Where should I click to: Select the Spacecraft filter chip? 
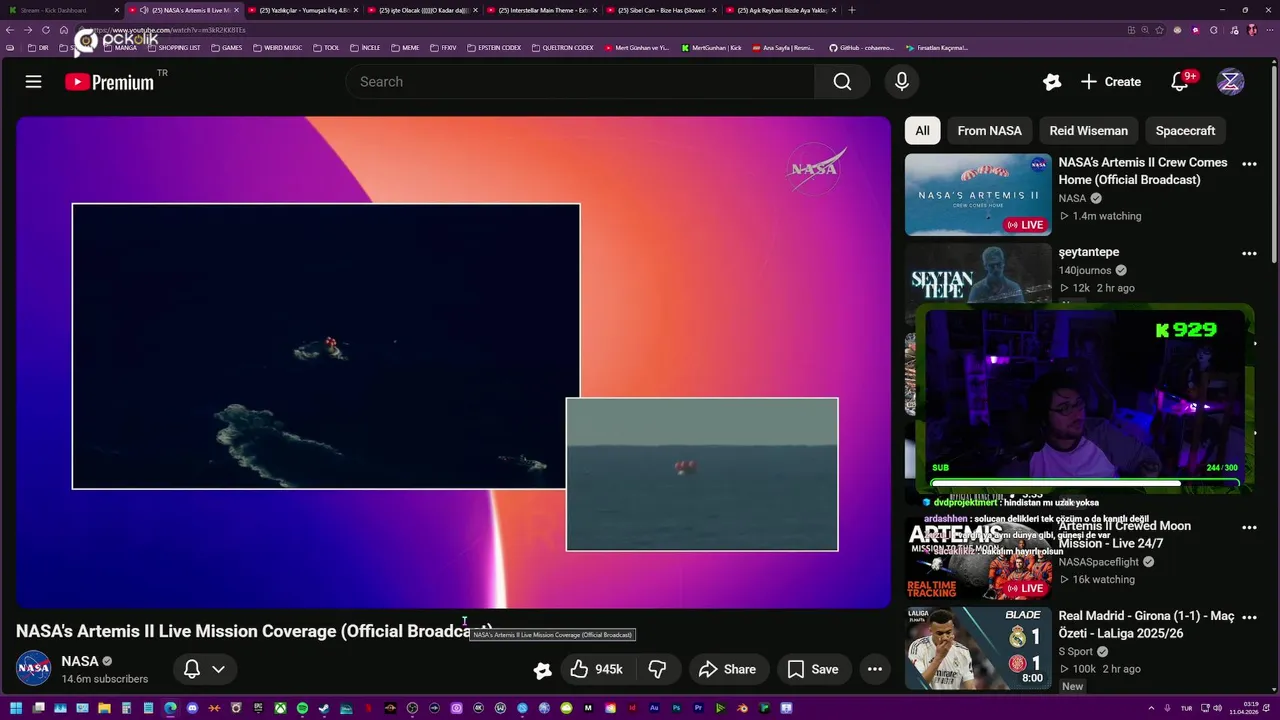(1185, 131)
